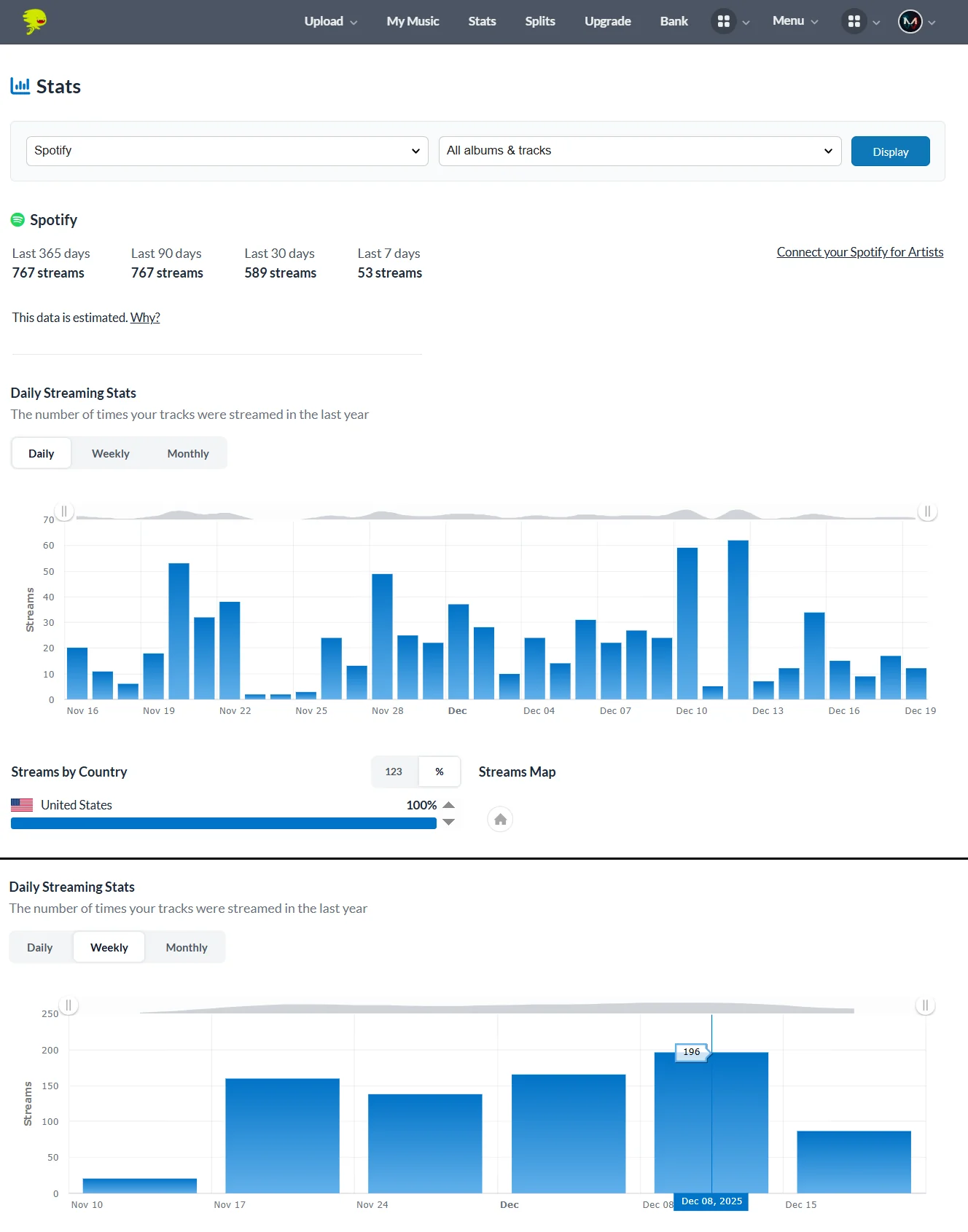The image size is (968, 1232).
Task: Open the second grid apps icon
Action: [x=854, y=21]
